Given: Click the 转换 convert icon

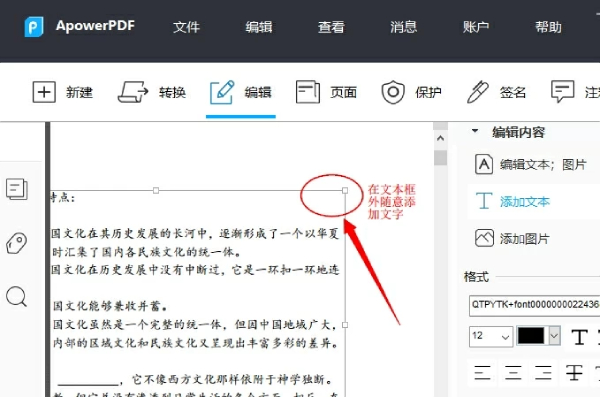Looking at the screenshot, I should (x=132, y=92).
